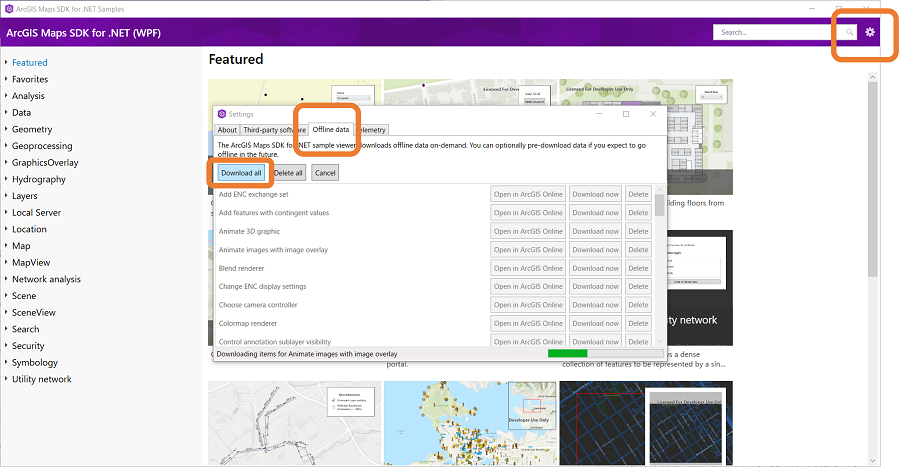Select Search category in the sidebar

26,329
